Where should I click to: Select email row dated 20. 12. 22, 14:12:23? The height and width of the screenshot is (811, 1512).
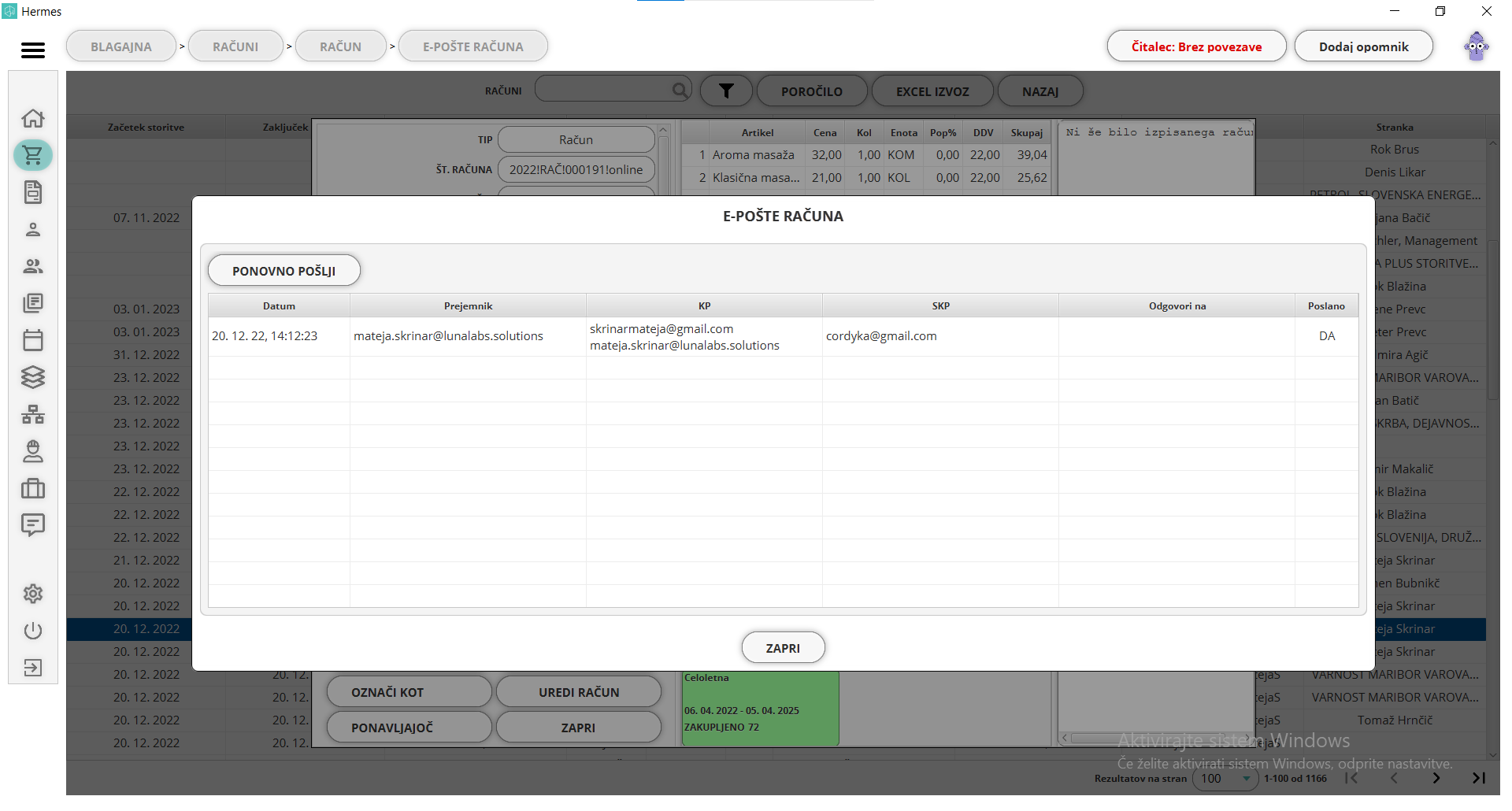tap(783, 336)
